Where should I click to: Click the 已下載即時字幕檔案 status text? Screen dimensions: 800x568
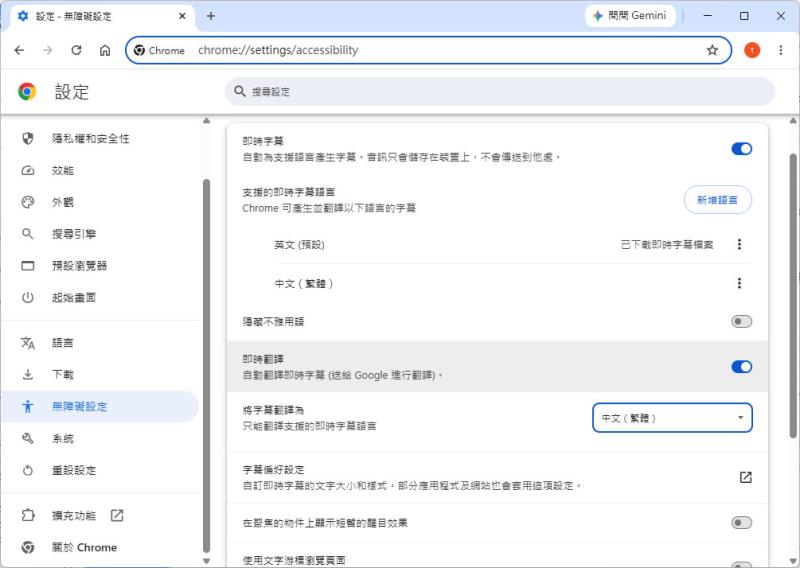point(667,244)
